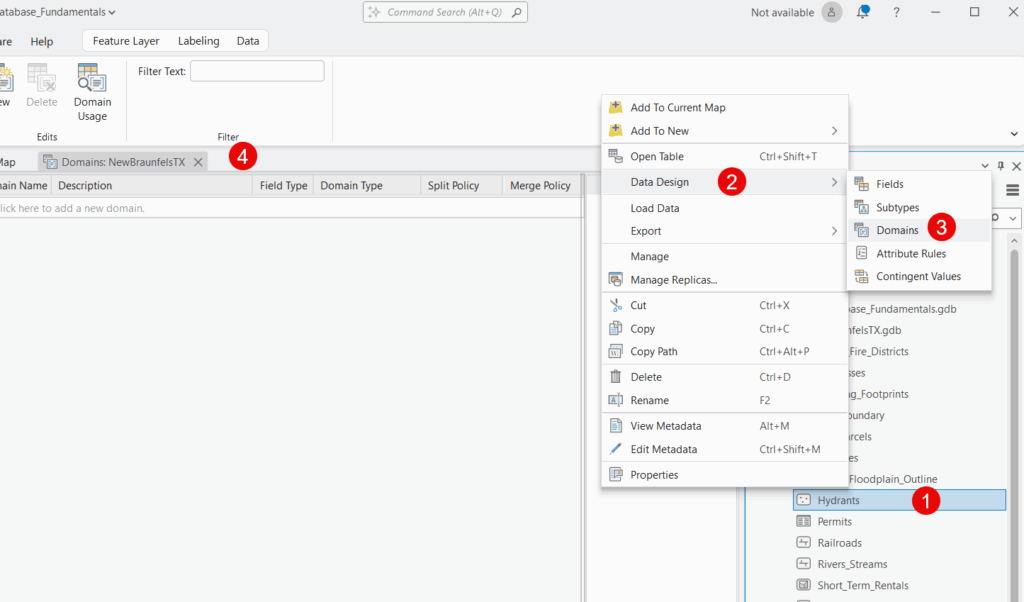This screenshot has height=602, width=1024.
Task: Open the help question mark icon
Action: [x=897, y=12]
